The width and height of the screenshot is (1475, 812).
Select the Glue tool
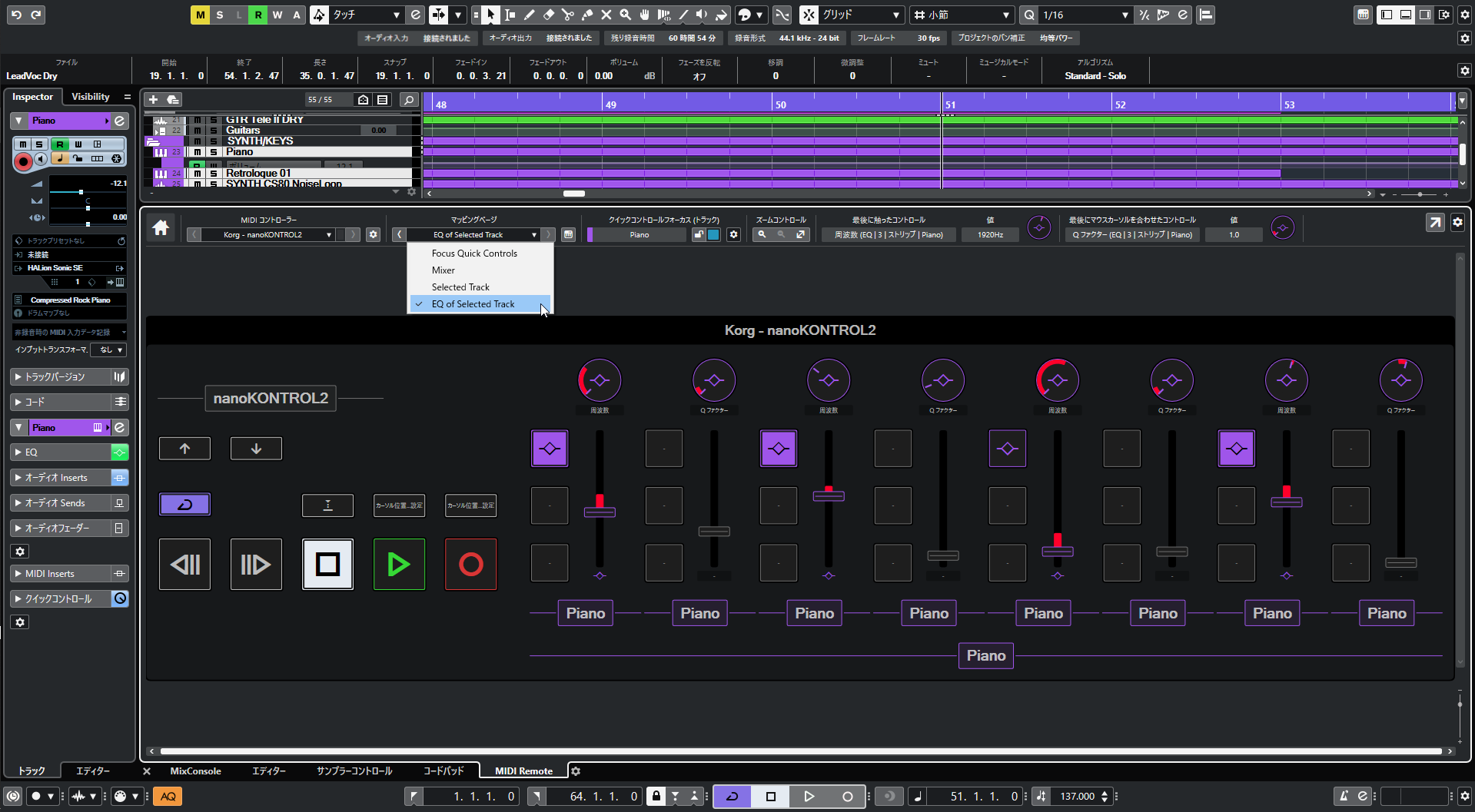(x=586, y=15)
